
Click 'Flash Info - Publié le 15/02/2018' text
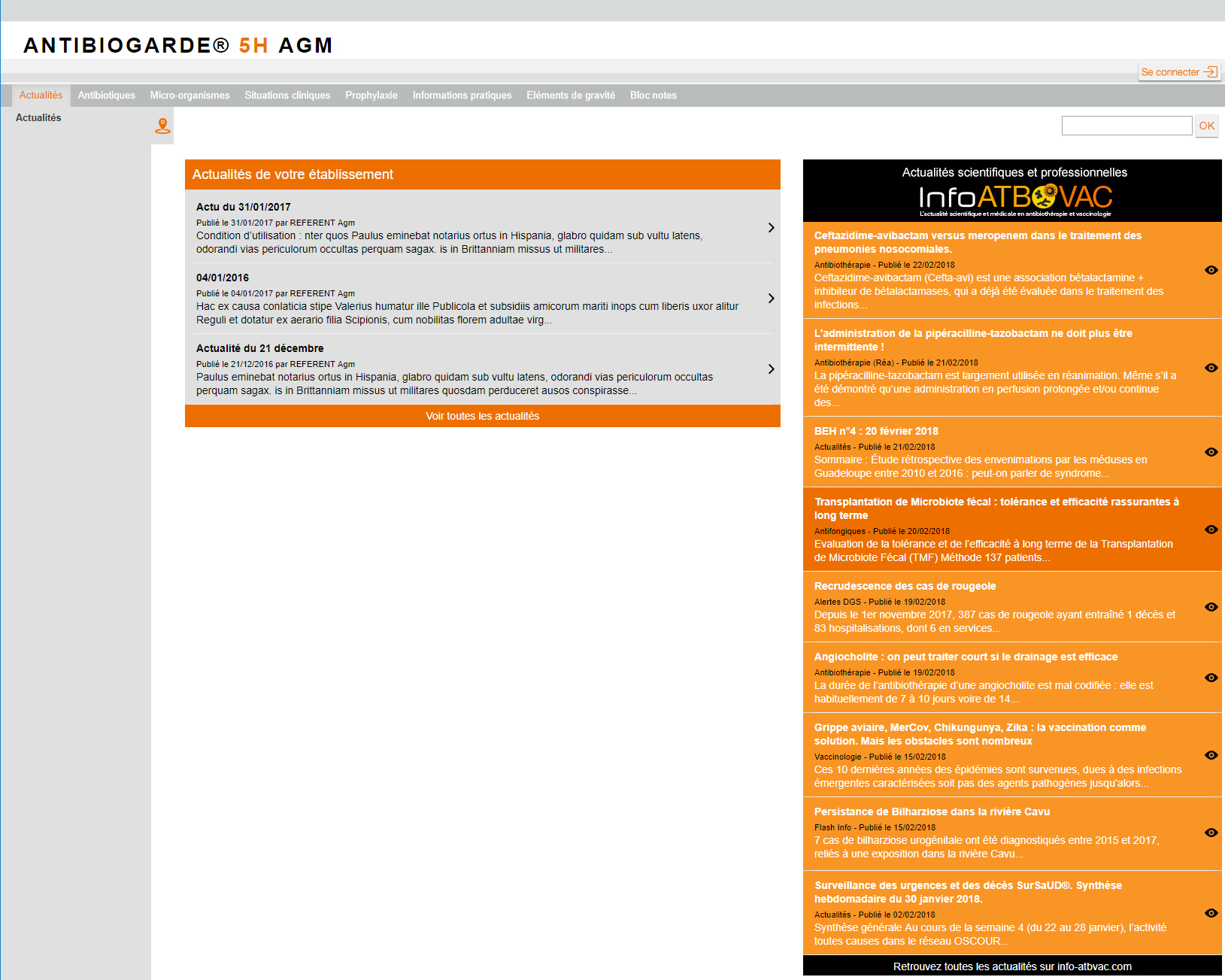(875, 827)
